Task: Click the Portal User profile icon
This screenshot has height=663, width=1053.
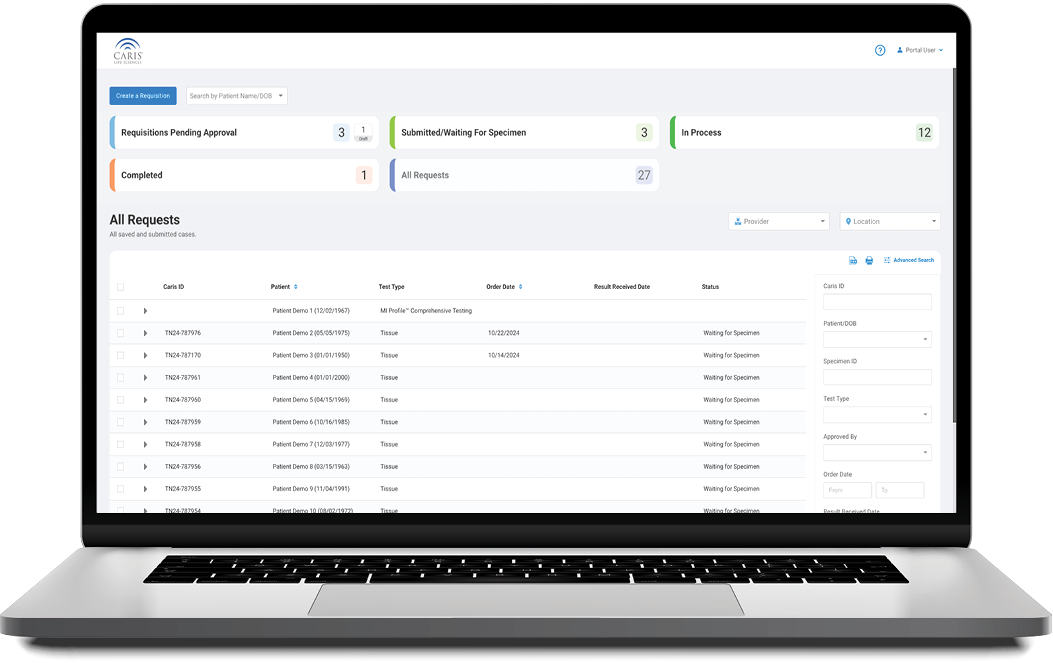Action: pyautogui.click(x=900, y=50)
